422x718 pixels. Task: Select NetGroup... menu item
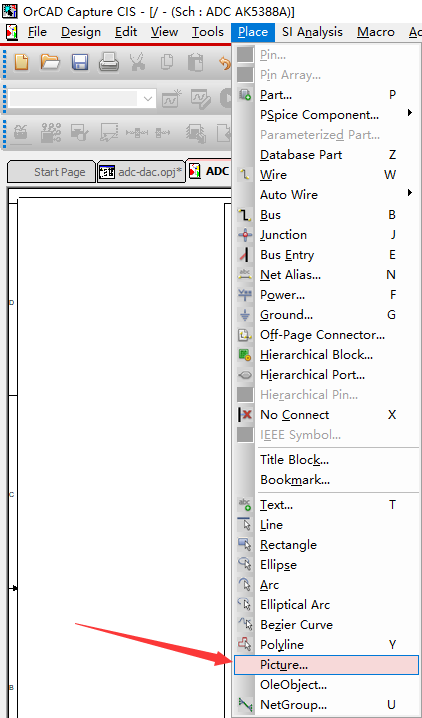(326, 704)
